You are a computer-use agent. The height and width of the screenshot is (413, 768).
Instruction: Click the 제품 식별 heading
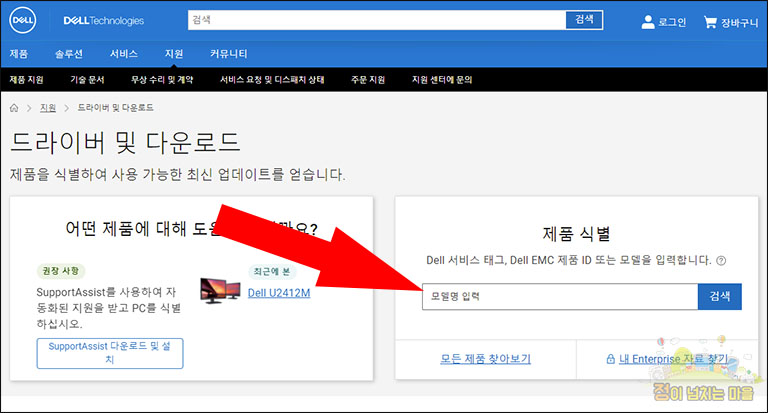(x=576, y=234)
